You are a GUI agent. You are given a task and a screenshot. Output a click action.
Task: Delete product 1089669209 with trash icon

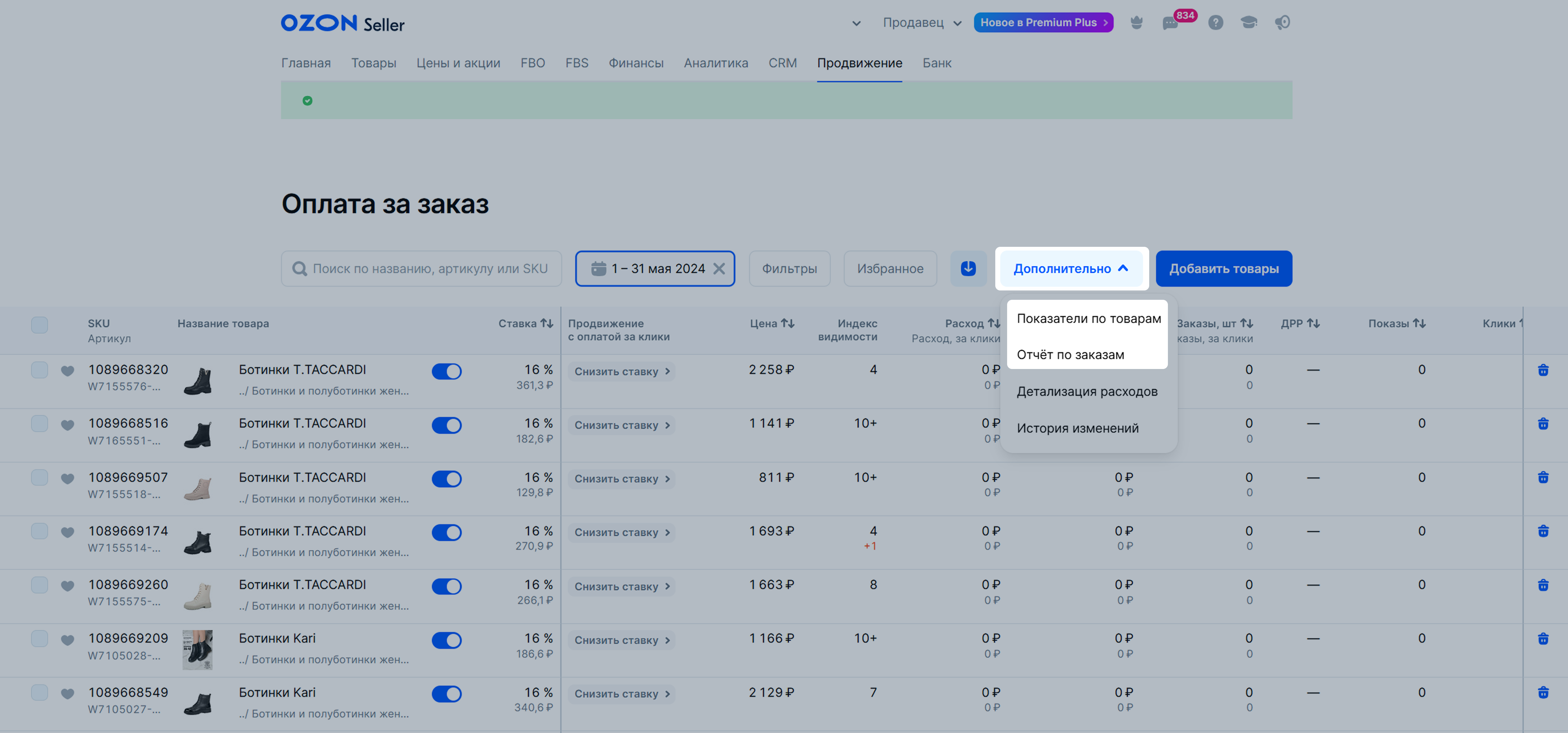pos(1543,639)
